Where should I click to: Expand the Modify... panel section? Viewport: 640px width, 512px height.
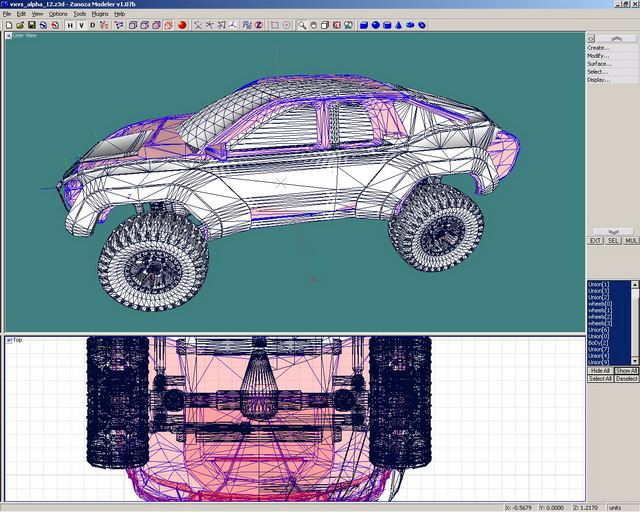tap(598, 55)
